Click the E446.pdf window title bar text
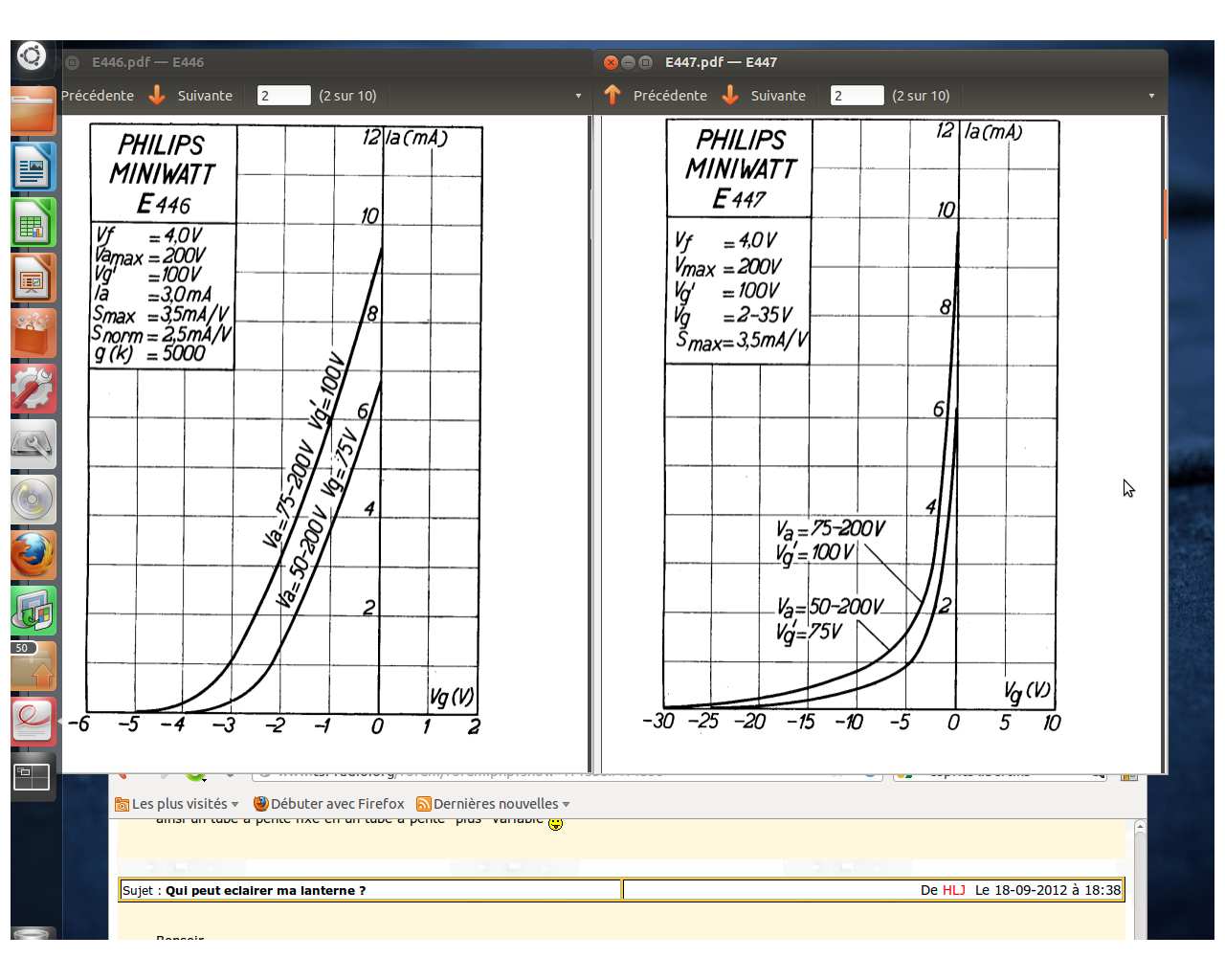1225x980 pixels. pyautogui.click(x=147, y=62)
